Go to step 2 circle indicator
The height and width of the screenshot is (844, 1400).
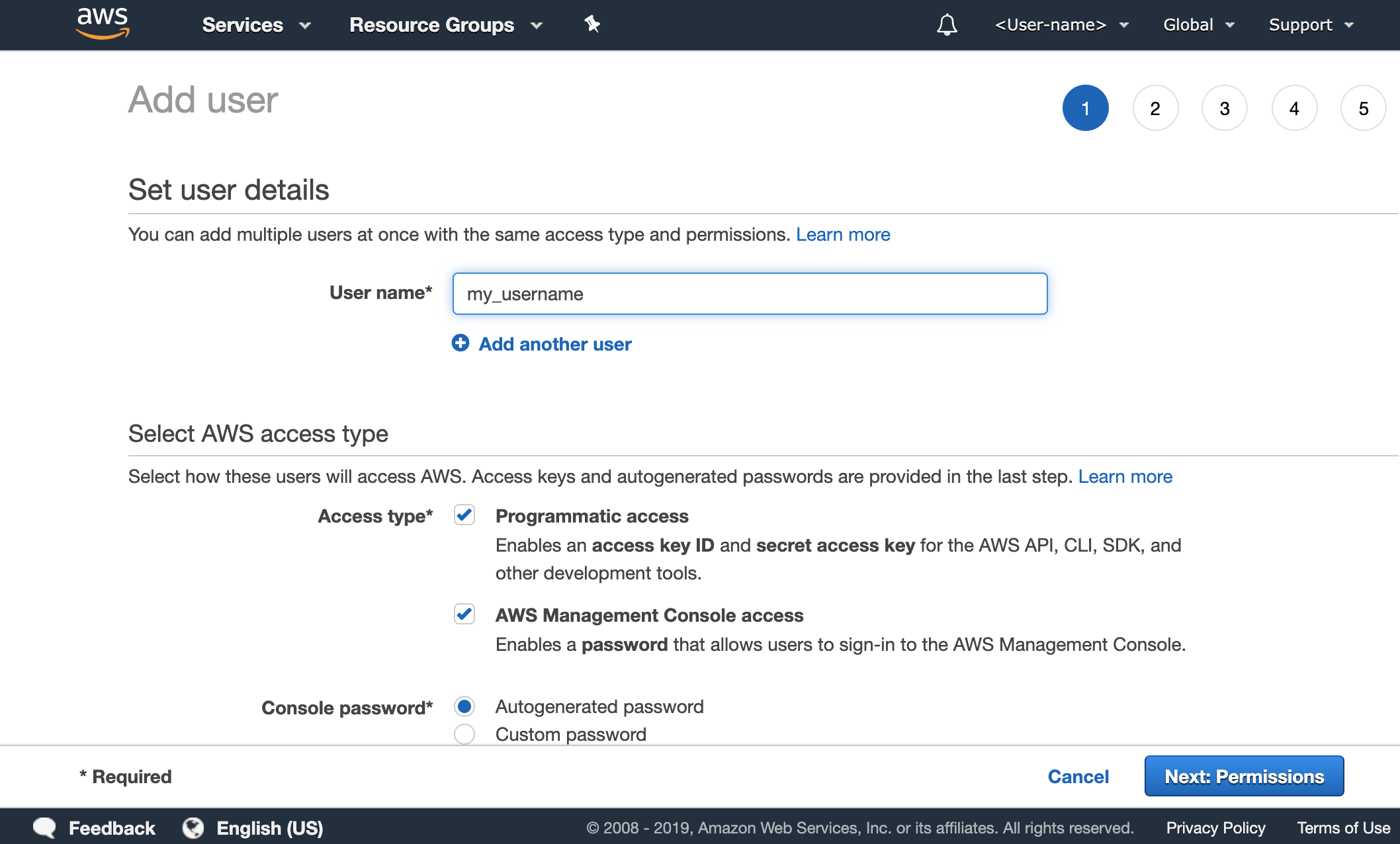coord(1155,108)
